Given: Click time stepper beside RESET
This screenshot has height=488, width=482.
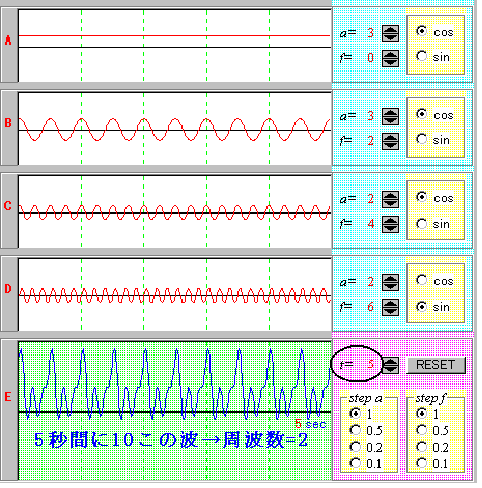Looking at the screenshot, I should coord(390,365).
